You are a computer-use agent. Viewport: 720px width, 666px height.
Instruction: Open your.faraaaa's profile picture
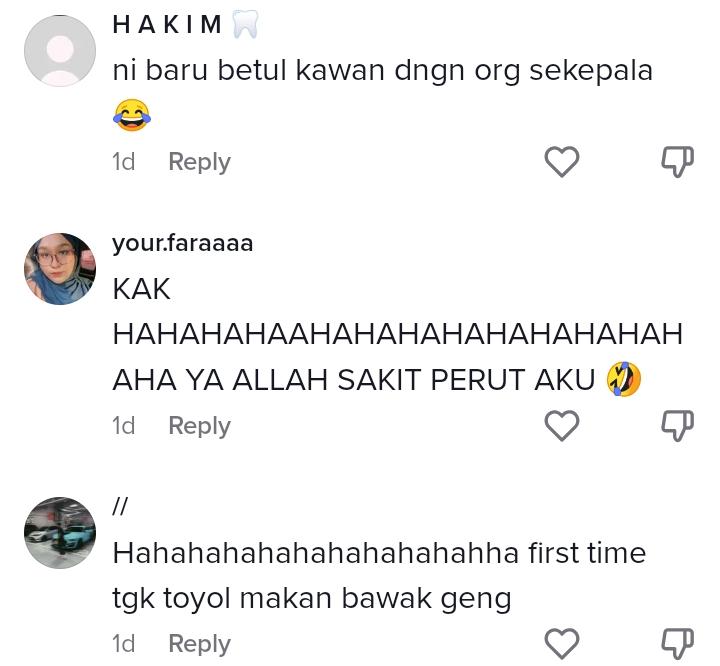60,269
